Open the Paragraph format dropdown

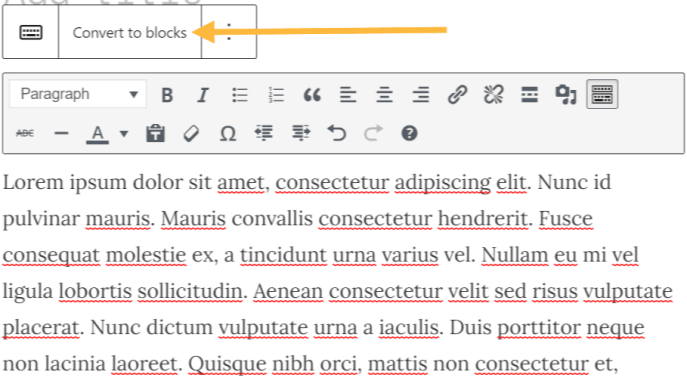78,94
